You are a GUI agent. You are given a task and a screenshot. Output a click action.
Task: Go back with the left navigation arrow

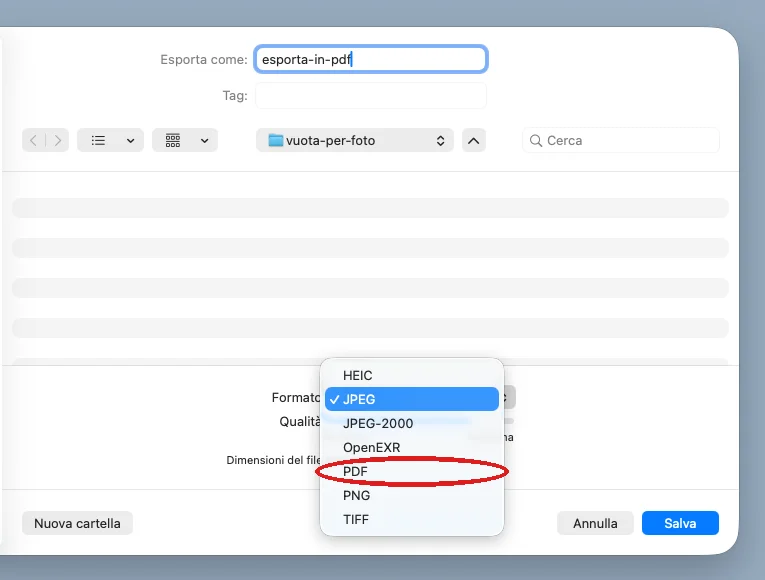[33, 140]
